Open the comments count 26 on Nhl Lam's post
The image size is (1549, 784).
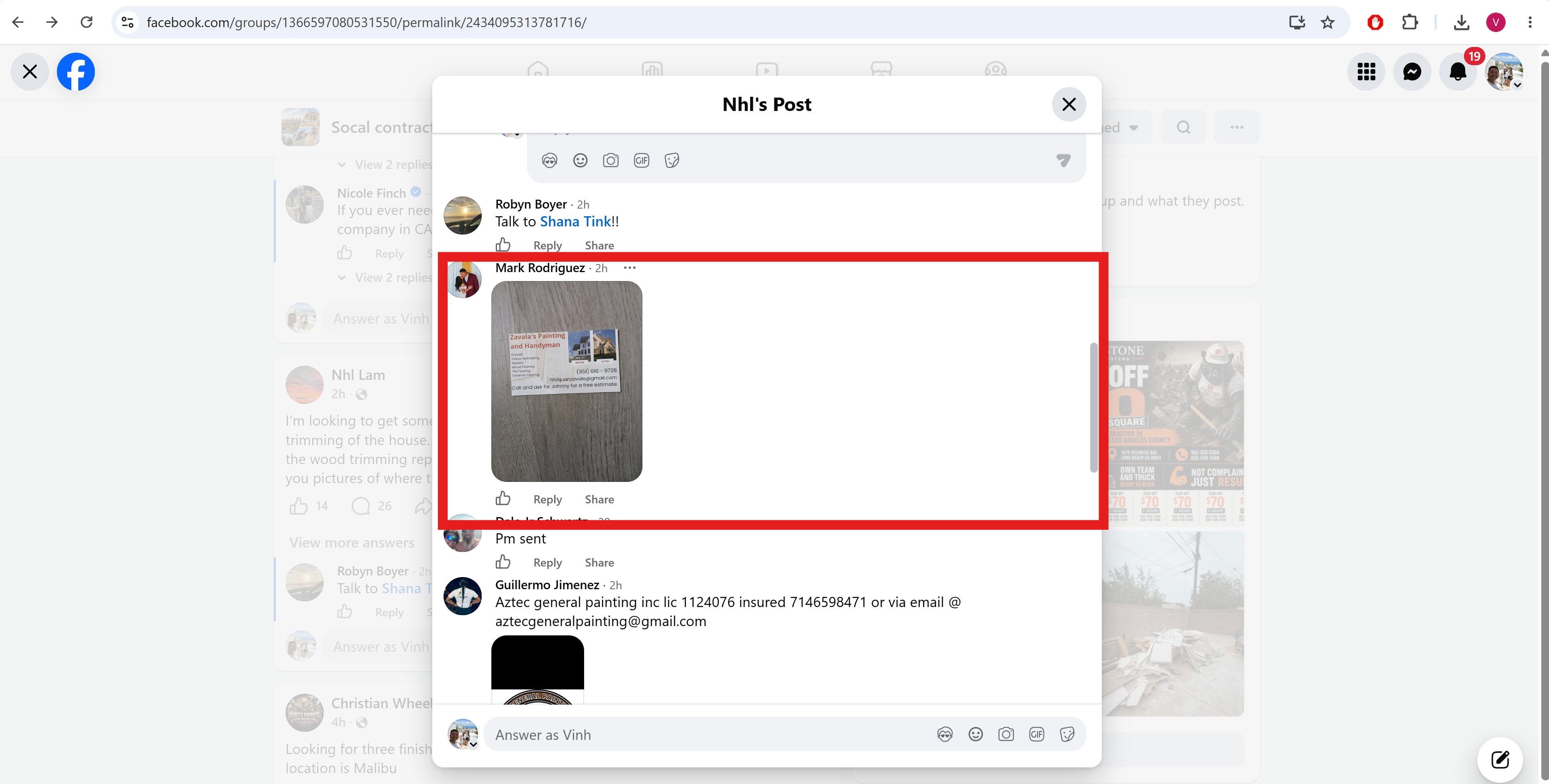371,506
